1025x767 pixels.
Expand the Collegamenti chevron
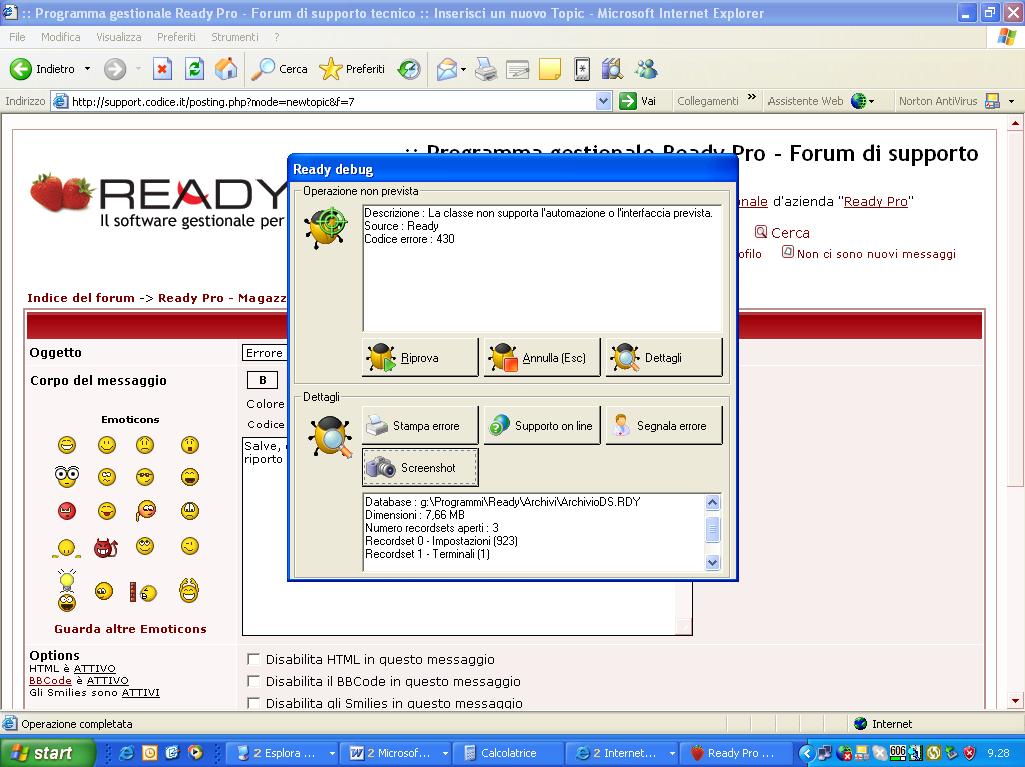coord(752,97)
